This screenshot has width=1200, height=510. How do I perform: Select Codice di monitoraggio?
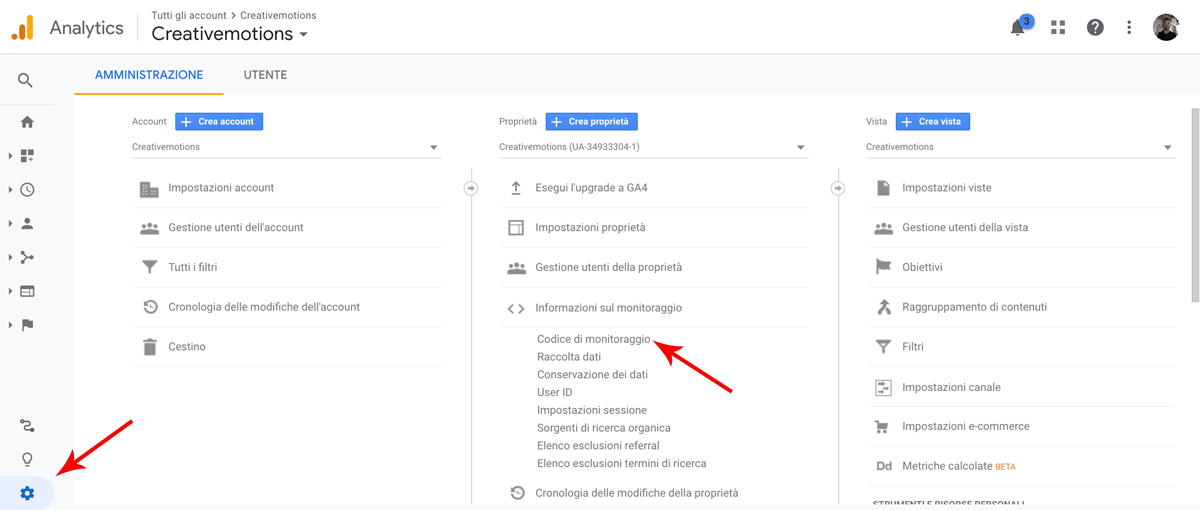594,339
